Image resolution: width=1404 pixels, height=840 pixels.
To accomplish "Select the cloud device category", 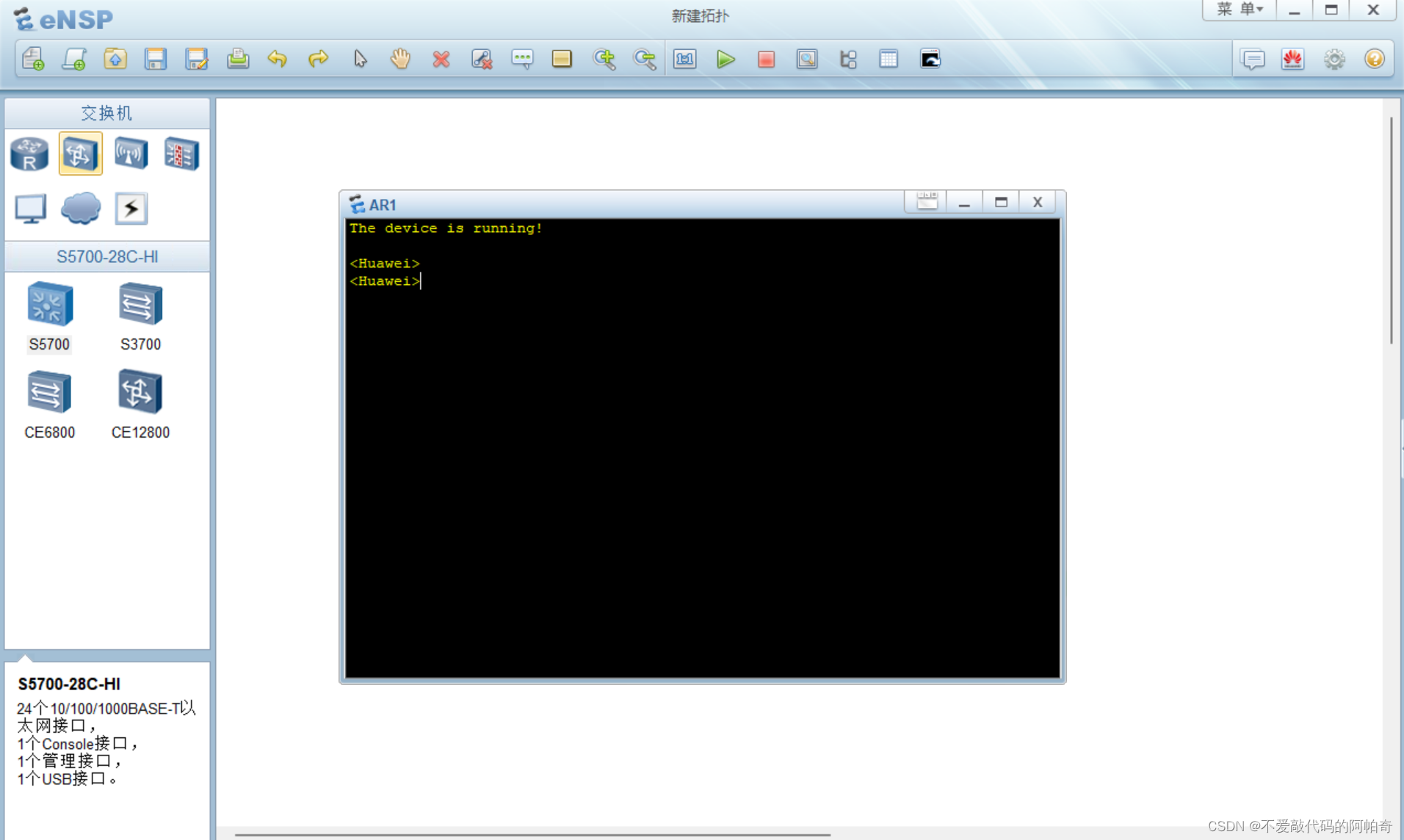I will pos(81,209).
